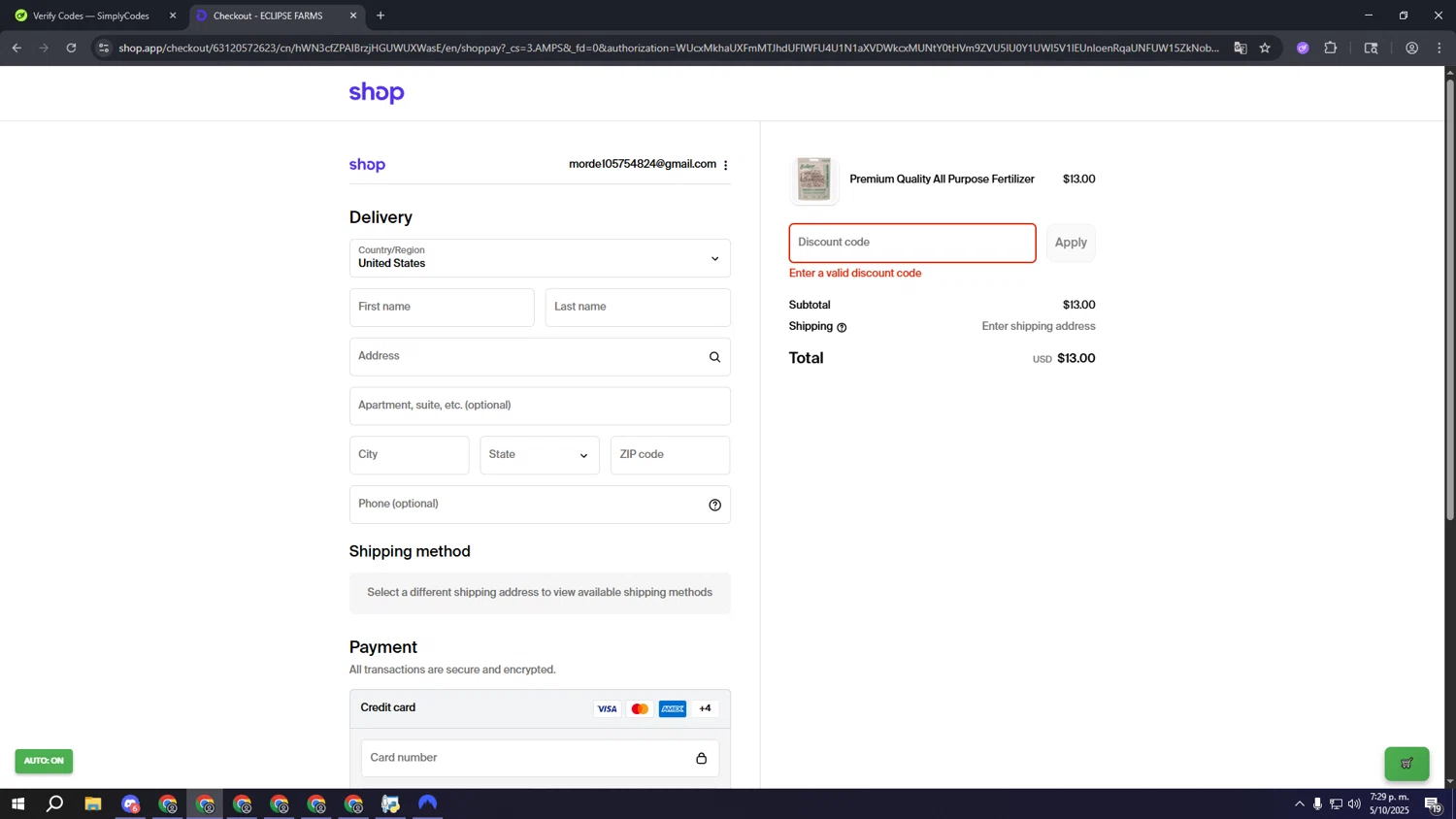Open a new browser tab
Screen dimensions: 1456x819
[381, 16]
